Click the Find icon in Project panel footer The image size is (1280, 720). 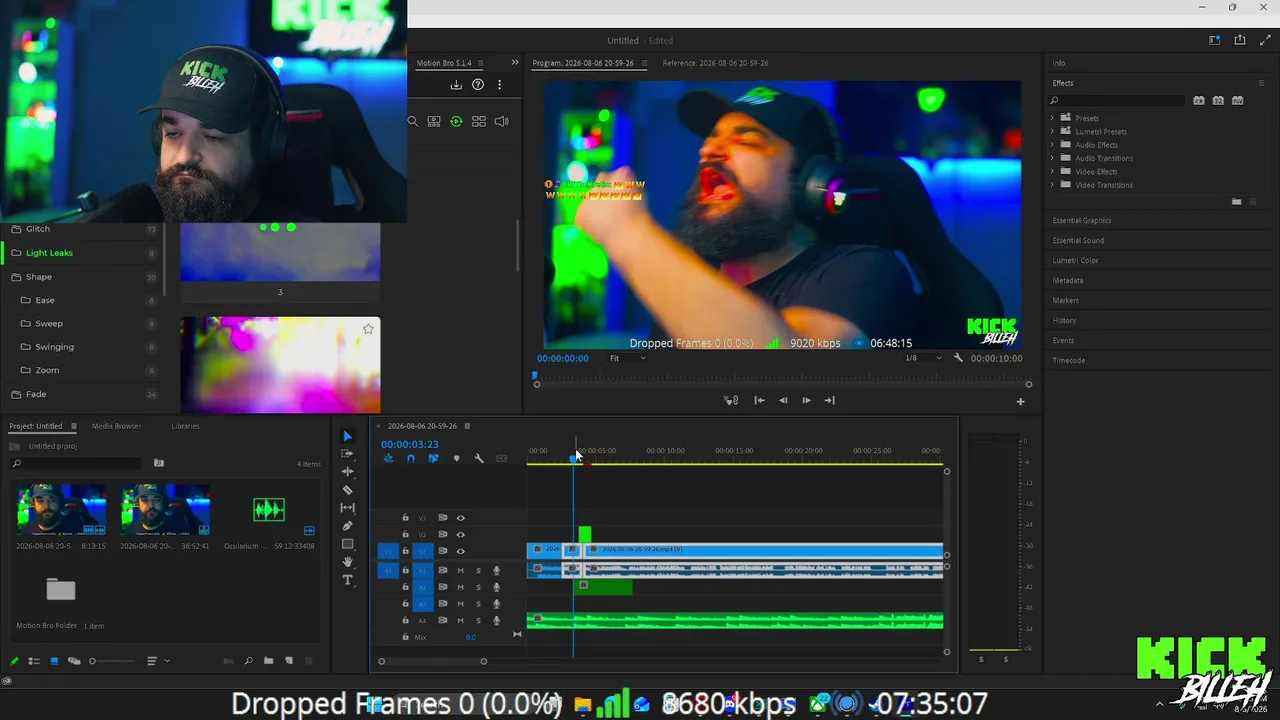tap(248, 661)
